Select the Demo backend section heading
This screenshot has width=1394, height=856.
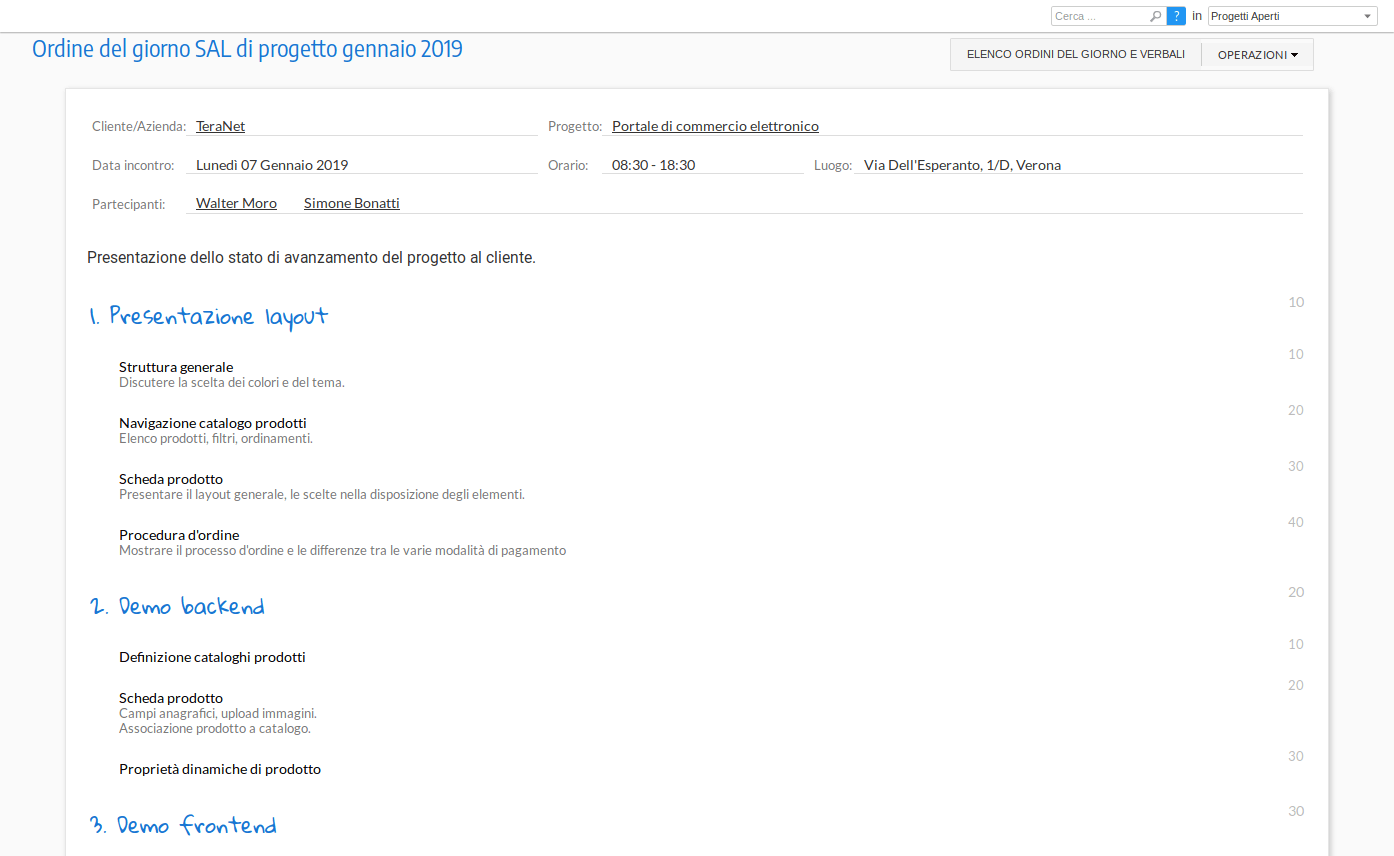(x=177, y=607)
